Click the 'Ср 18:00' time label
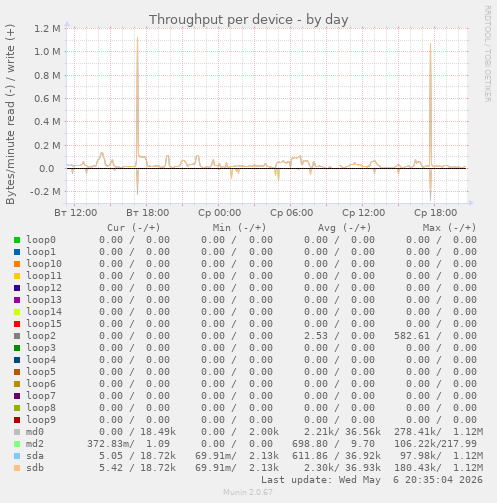The height and width of the screenshot is (503, 497). [x=436, y=213]
